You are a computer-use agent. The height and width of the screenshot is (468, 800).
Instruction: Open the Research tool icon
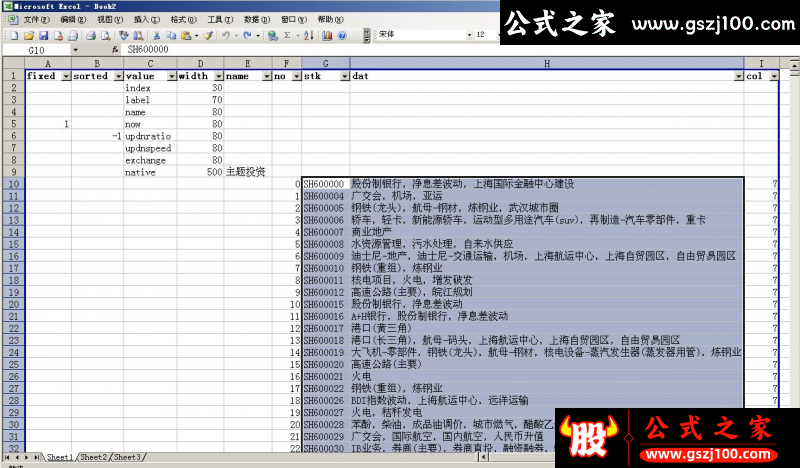(x=138, y=35)
